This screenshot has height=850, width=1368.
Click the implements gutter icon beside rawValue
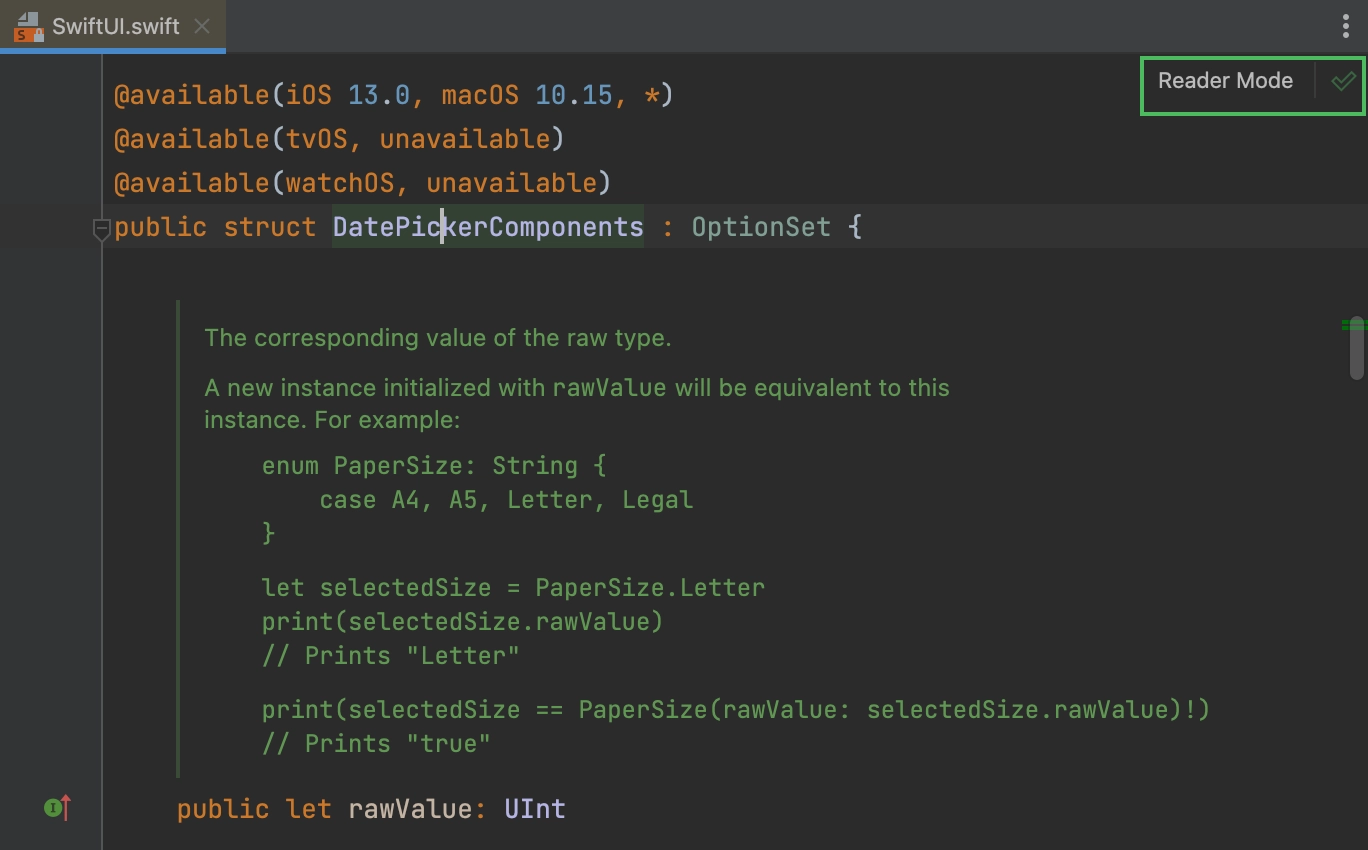[58, 808]
